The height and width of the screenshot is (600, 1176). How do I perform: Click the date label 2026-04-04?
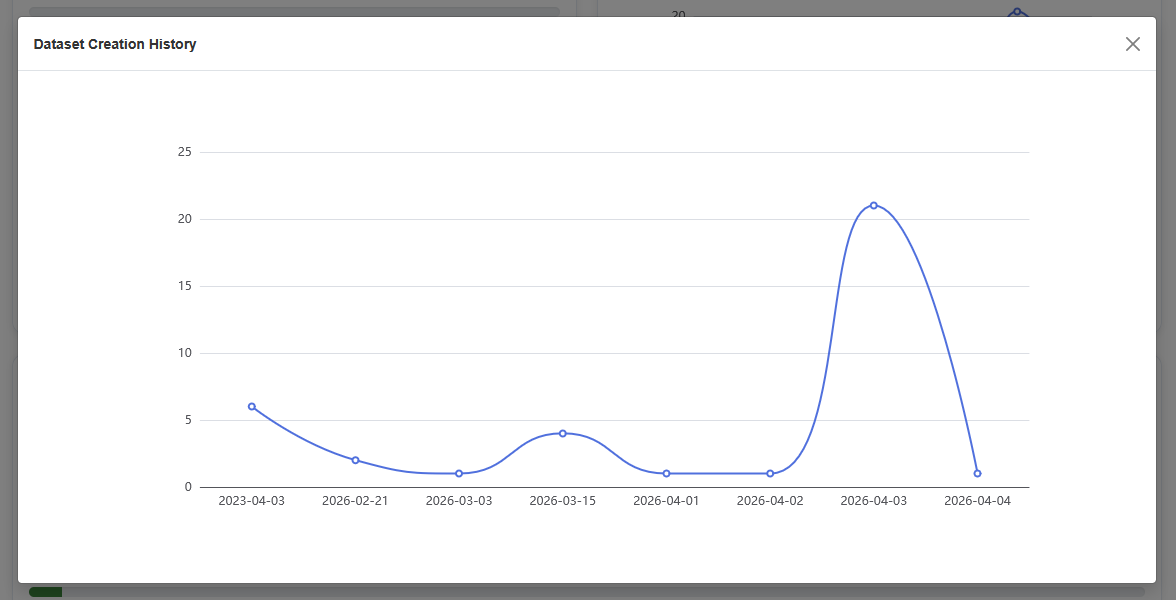pyautogui.click(x=976, y=500)
